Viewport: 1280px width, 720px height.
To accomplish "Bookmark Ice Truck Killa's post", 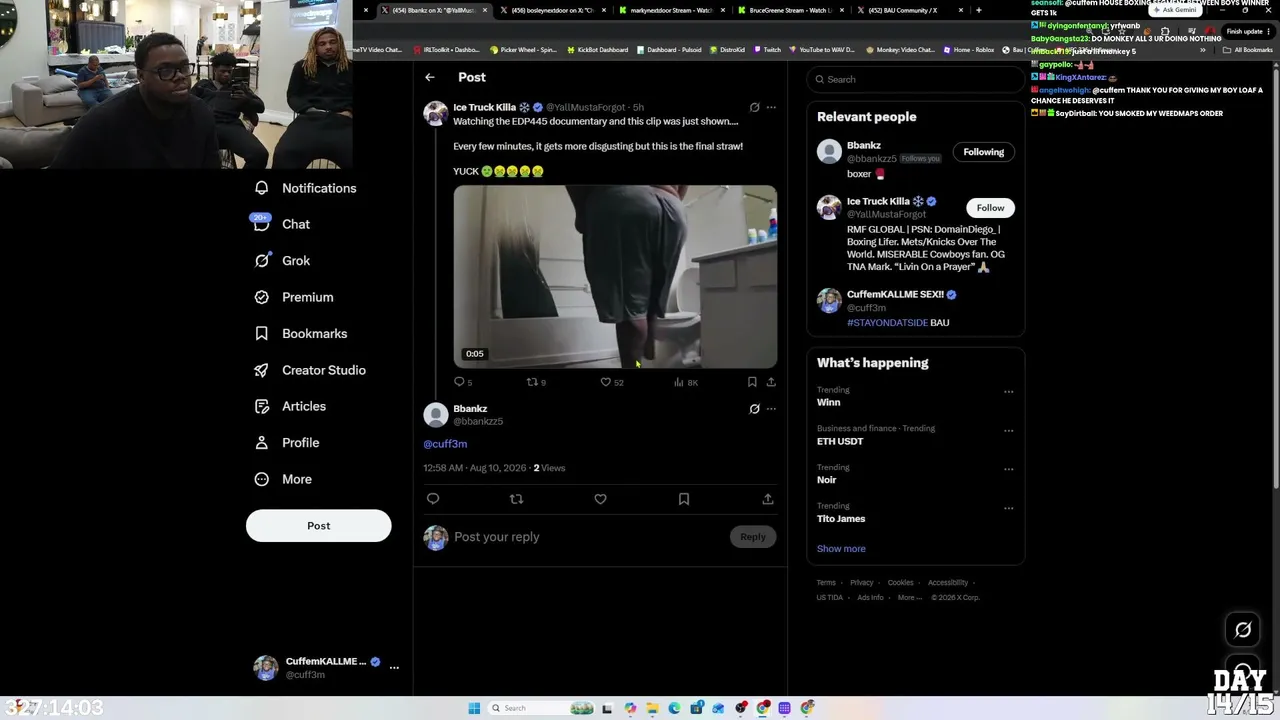I will click(x=752, y=382).
